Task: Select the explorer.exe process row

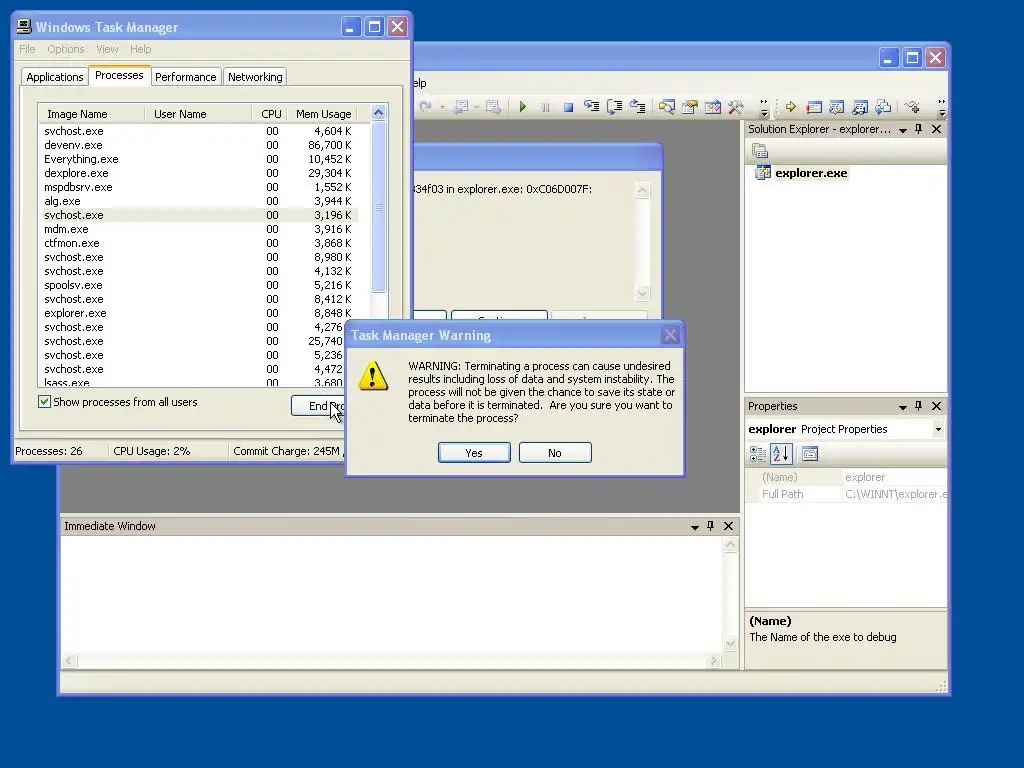Action: tap(199, 313)
